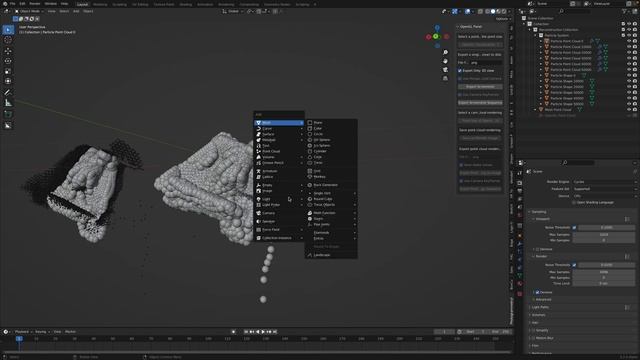Hide Mesh Point Cloud with eye icon

tap(629, 110)
